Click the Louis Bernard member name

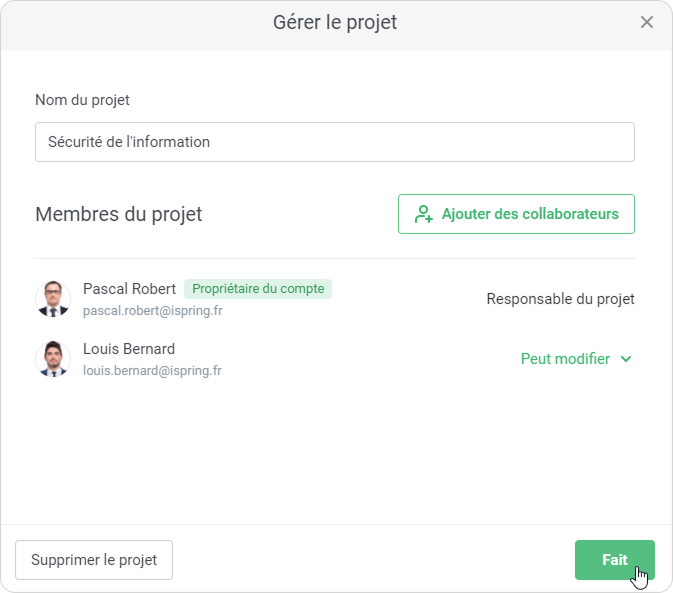coord(129,349)
